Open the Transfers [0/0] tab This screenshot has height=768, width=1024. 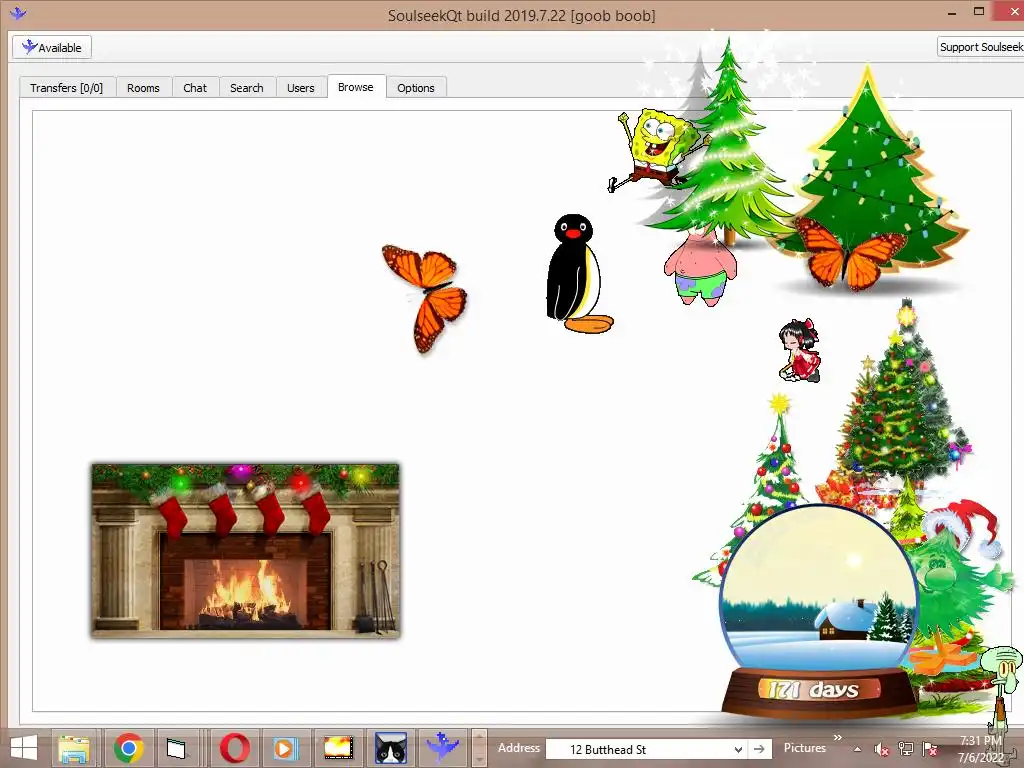67,88
